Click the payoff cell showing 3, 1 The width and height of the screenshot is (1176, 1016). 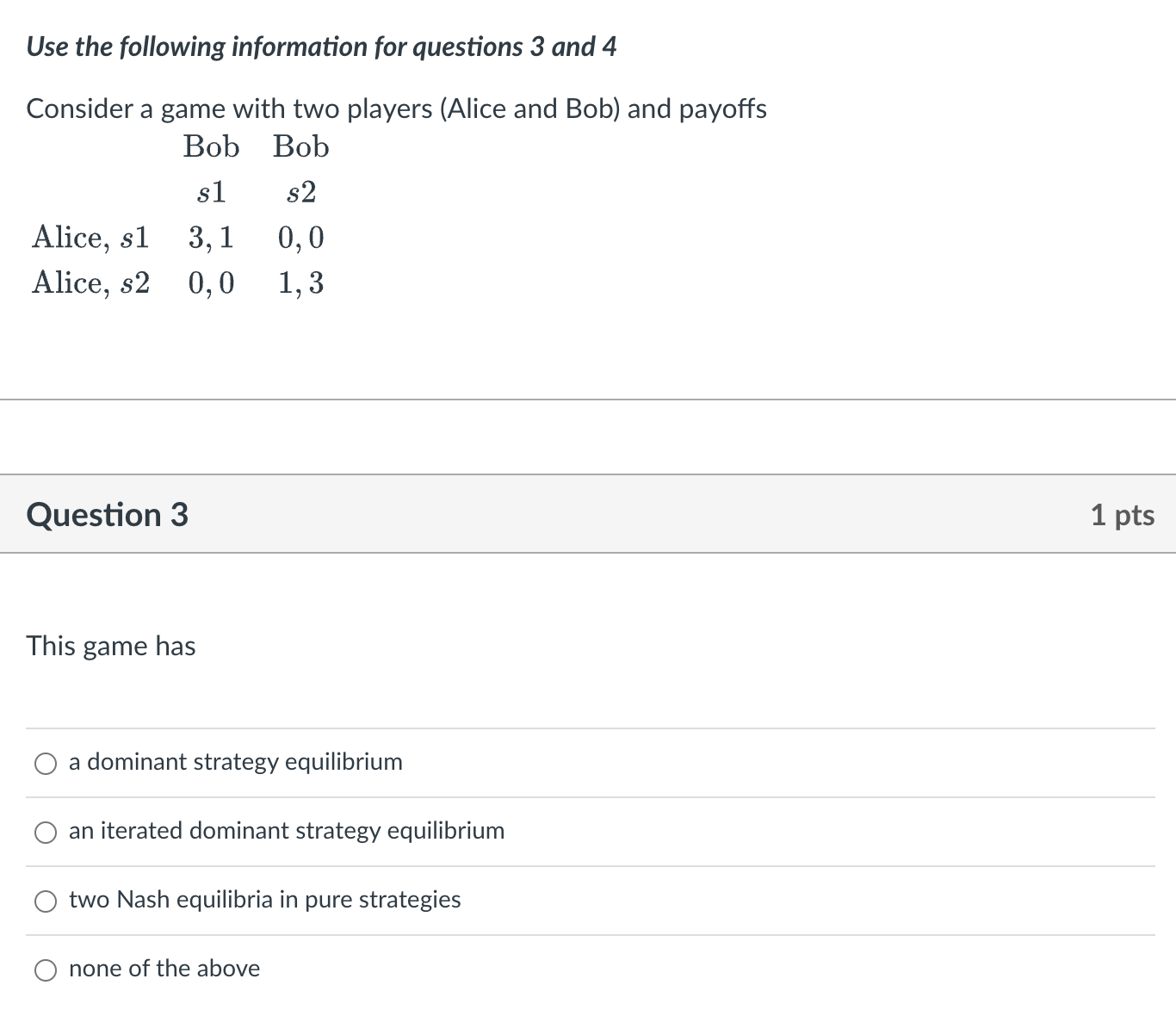pyautogui.click(x=211, y=238)
